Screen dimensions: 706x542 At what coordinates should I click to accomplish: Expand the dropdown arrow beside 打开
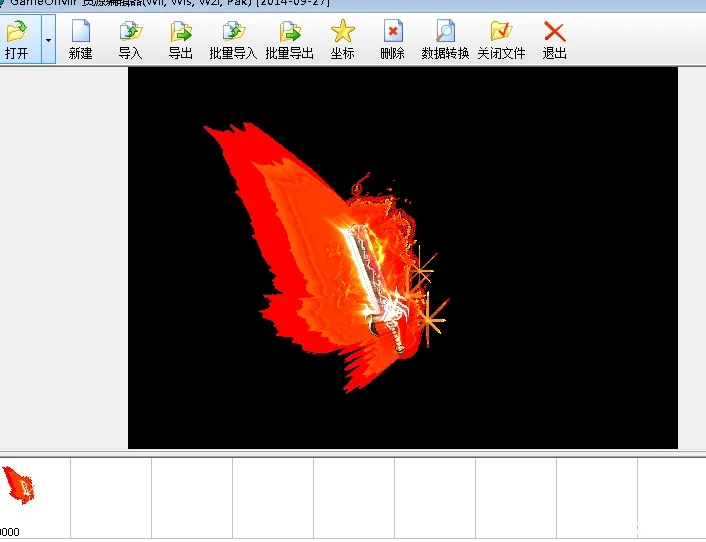click(x=49, y=39)
